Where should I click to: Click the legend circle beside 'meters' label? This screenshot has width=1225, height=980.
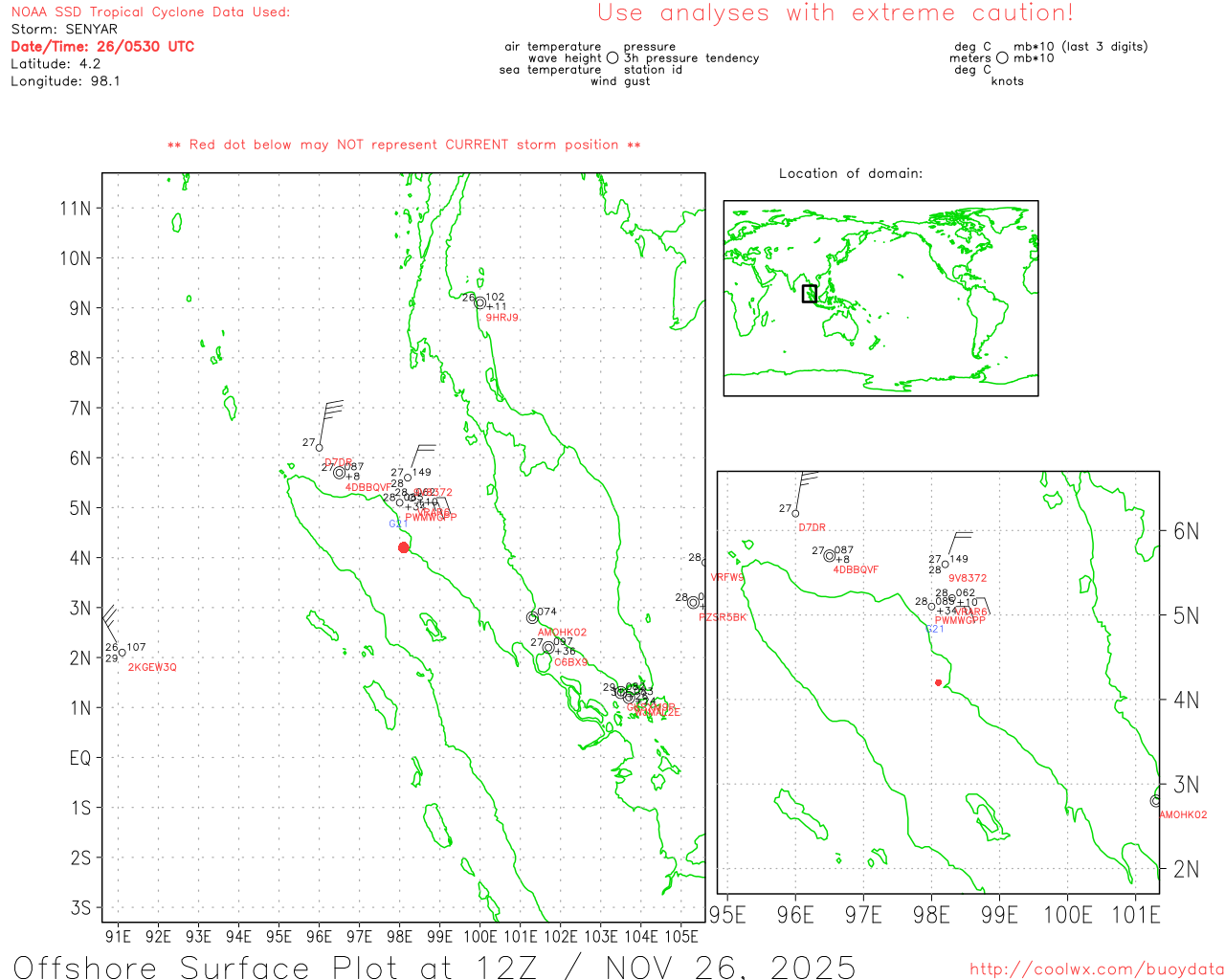coord(1002,58)
